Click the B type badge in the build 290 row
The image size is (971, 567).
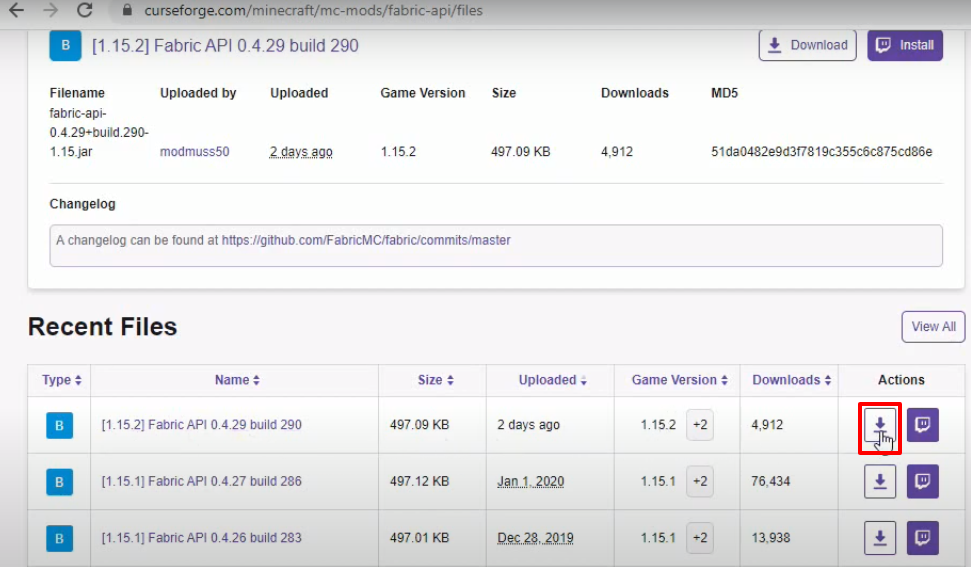tap(59, 425)
